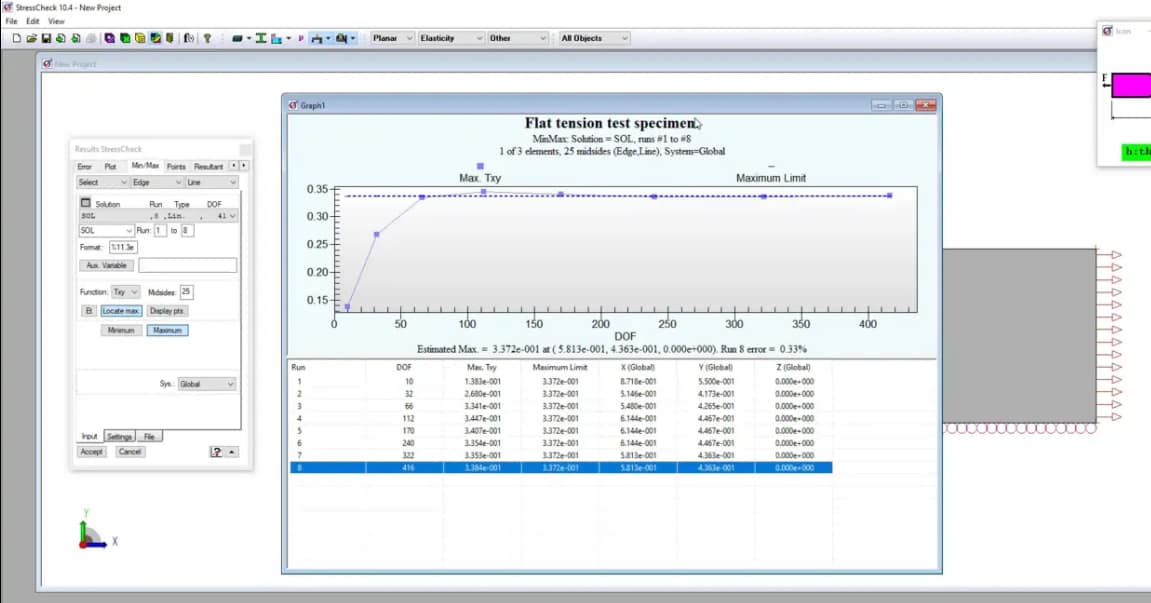Select the printer icon on the toolbar
Image resolution: width=1151 pixels, height=603 pixels.
pos(90,38)
